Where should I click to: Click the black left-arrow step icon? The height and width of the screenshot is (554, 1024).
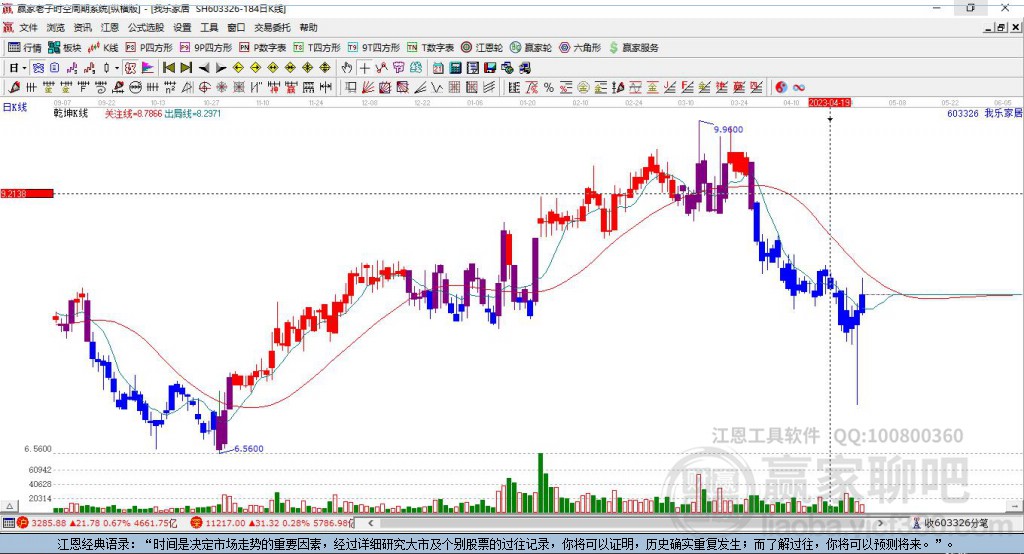click(204, 68)
